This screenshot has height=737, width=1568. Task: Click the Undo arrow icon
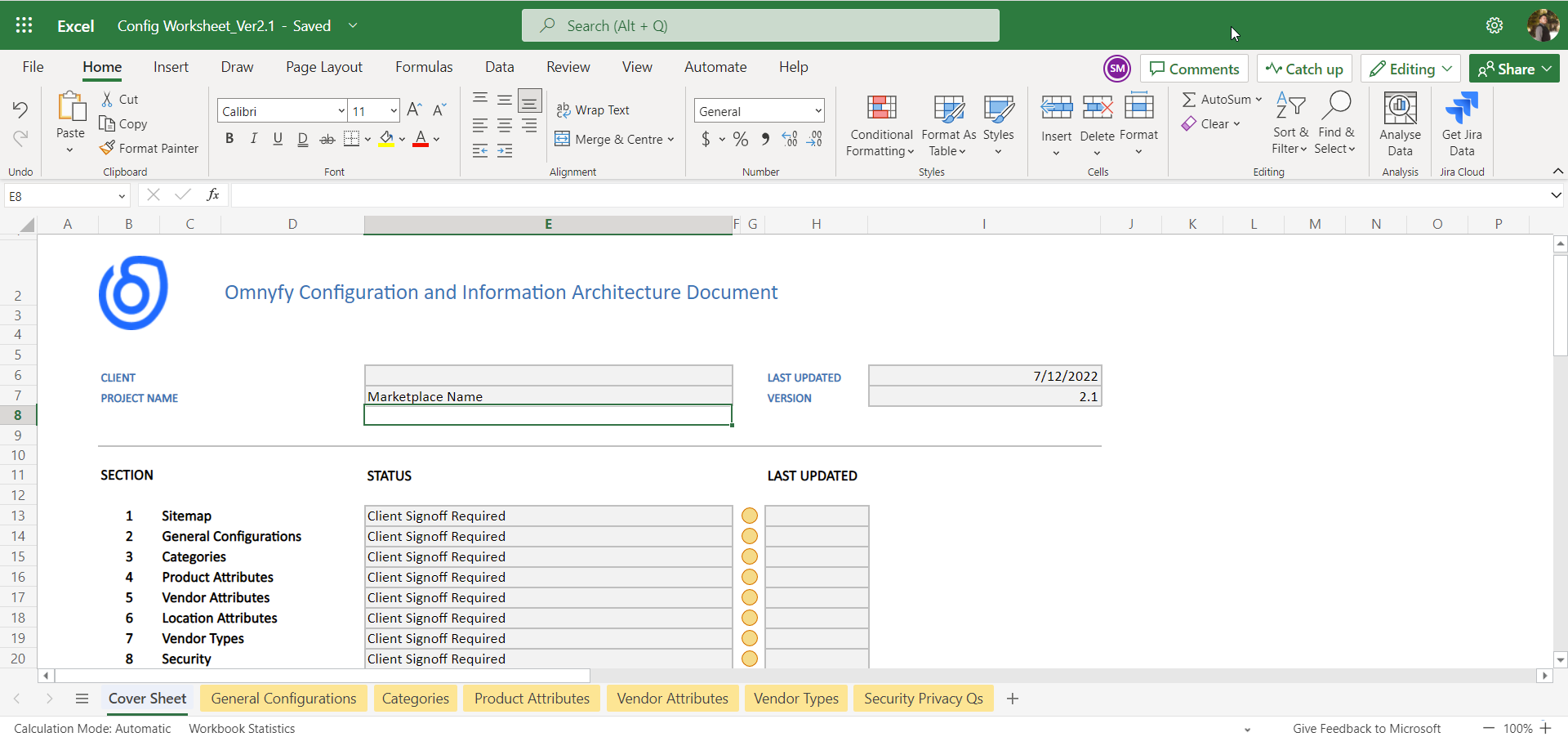pyautogui.click(x=20, y=109)
